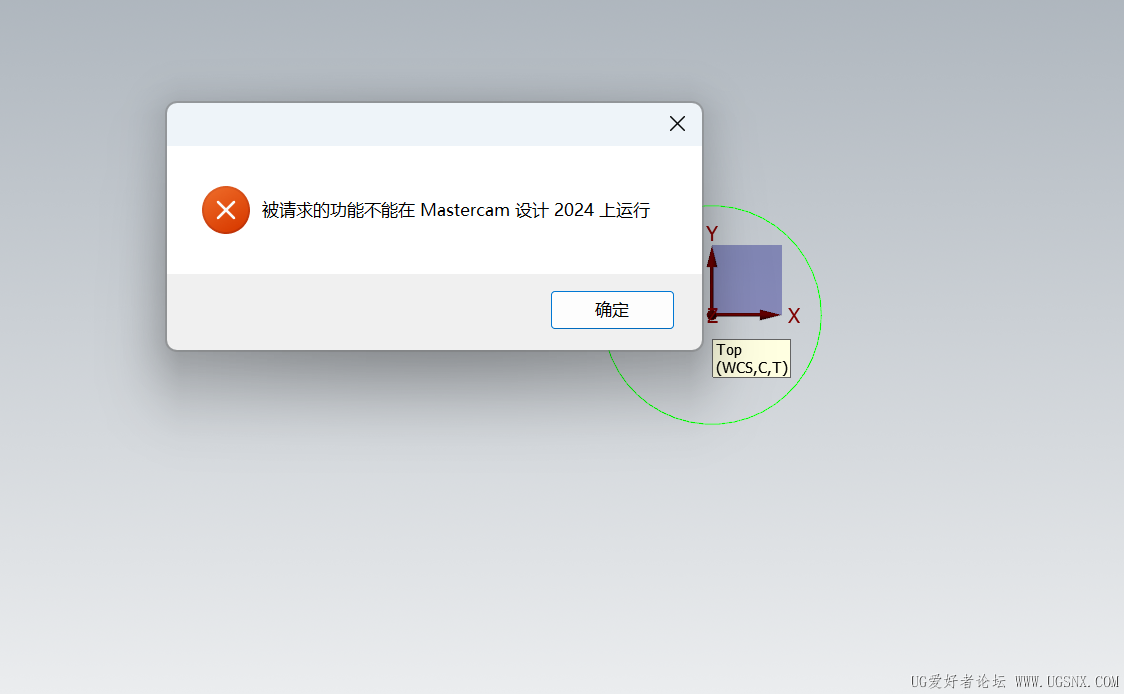The image size is (1124, 694).
Task: Click gray dialog footer left of 确定
Action: 358,311
